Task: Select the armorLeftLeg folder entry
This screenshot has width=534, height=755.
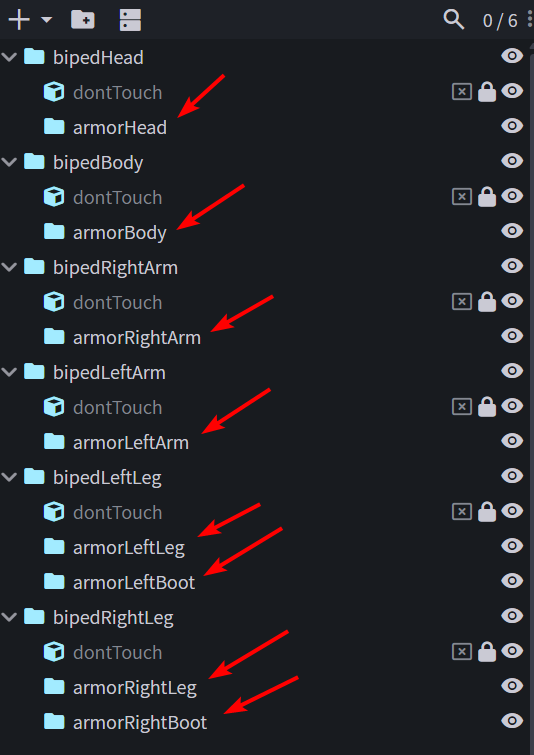Action: [129, 547]
